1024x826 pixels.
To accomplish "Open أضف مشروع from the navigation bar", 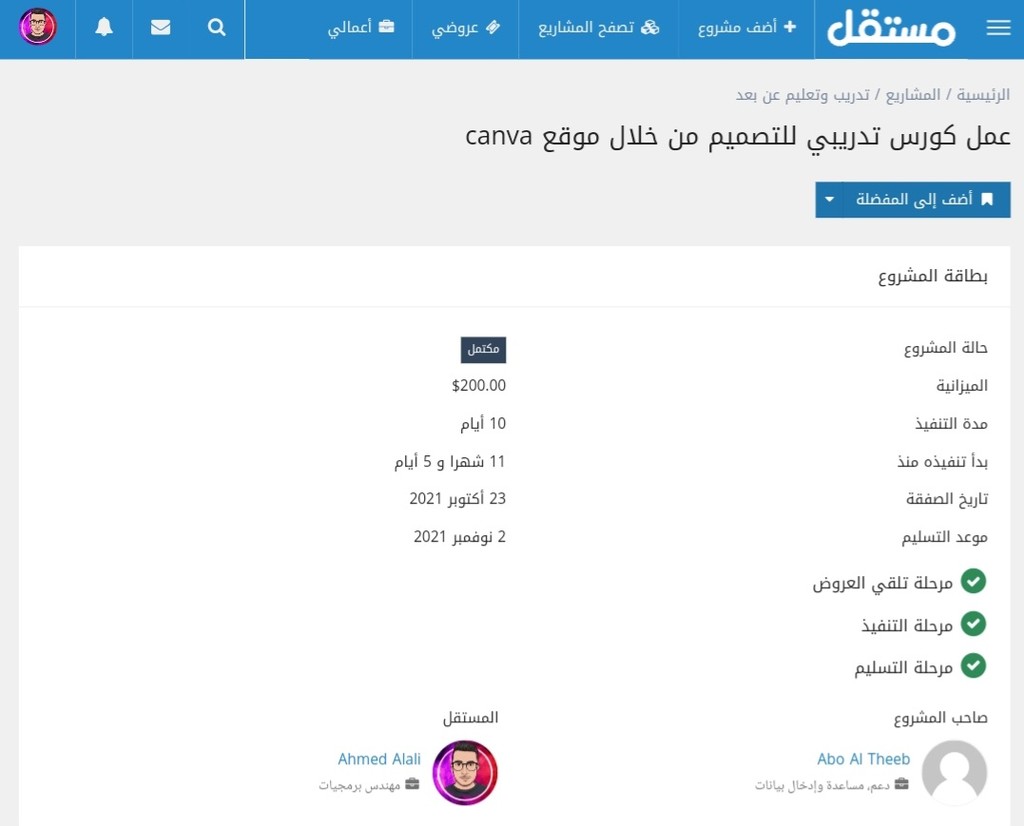I will (747, 27).
